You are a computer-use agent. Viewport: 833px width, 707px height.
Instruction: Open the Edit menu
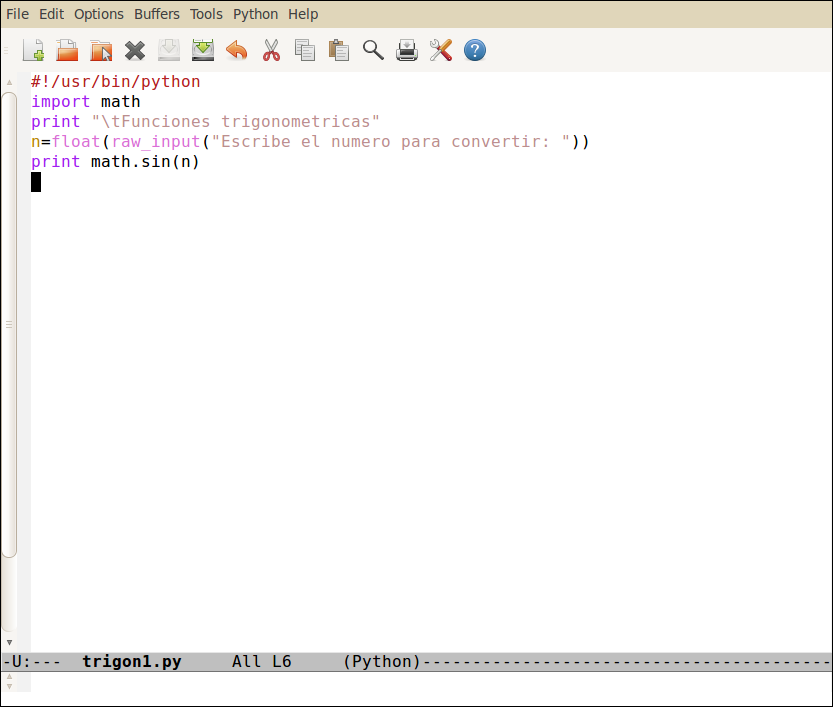pyautogui.click(x=51, y=14)
